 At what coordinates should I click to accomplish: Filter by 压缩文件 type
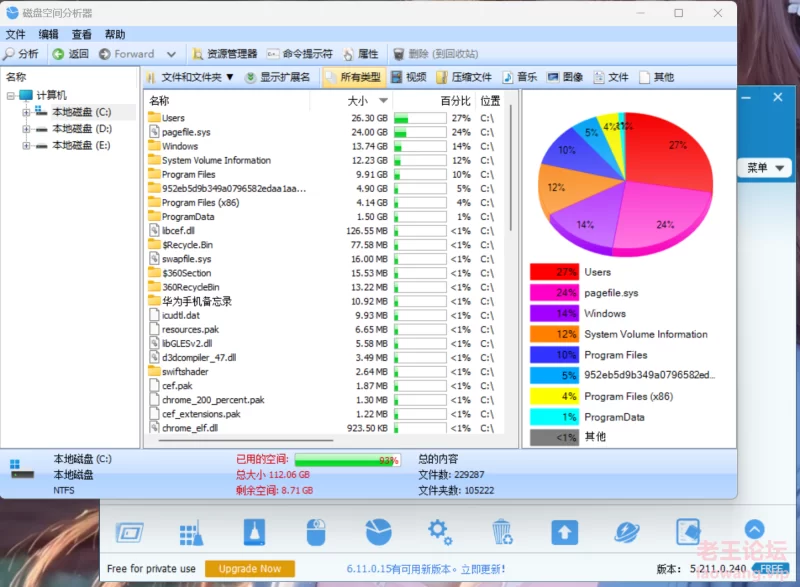464,77
